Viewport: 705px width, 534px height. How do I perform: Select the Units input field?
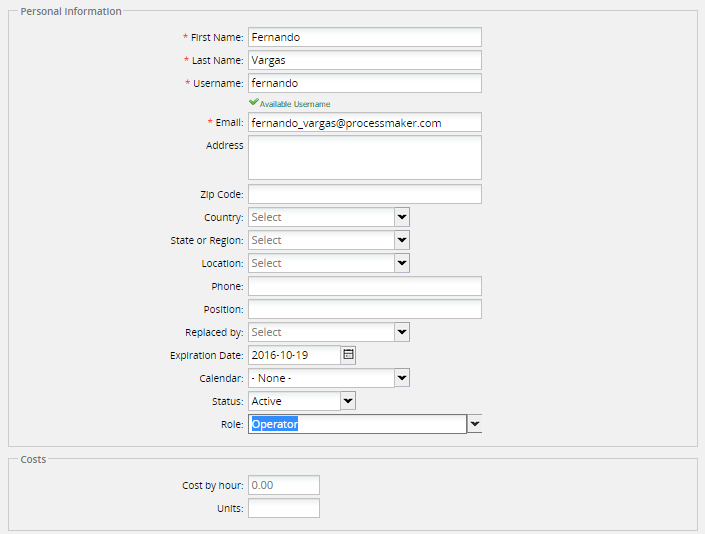tap(283, 508)
